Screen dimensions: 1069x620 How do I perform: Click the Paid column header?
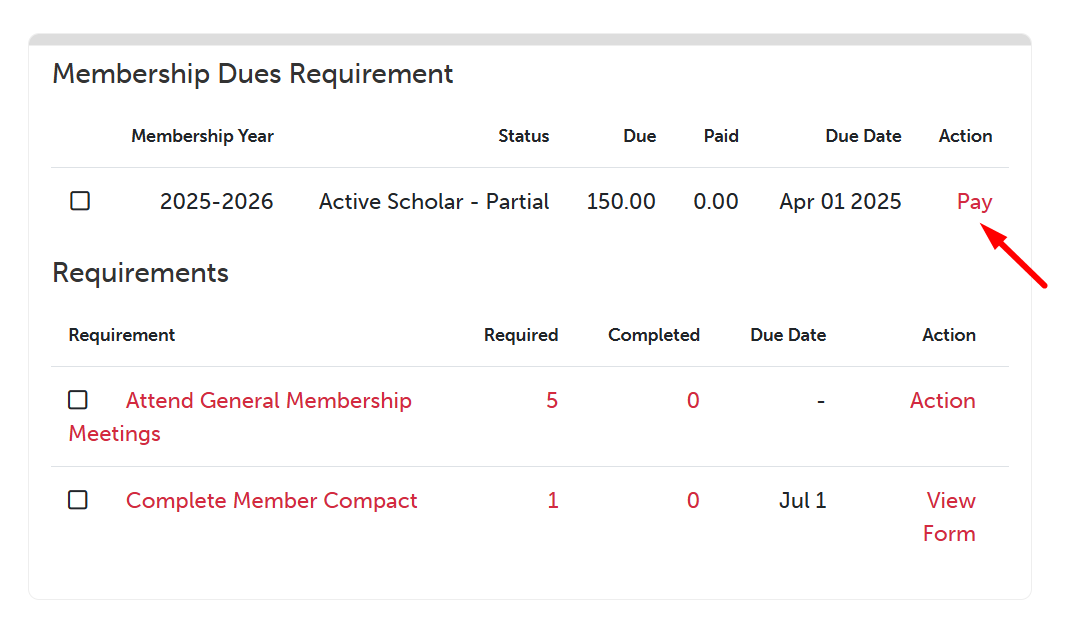click(721, 136)
